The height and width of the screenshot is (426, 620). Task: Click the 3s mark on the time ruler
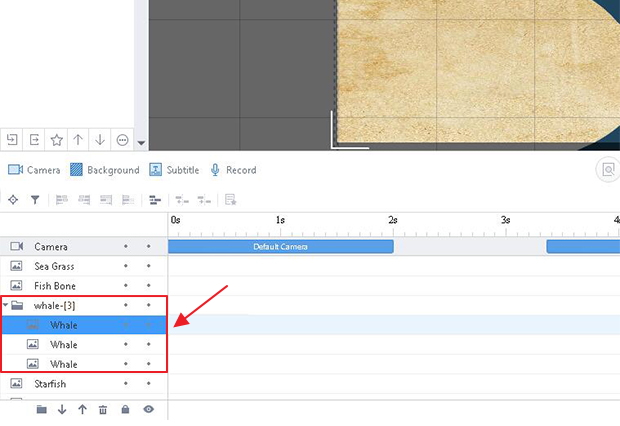[x=505, y=220]
